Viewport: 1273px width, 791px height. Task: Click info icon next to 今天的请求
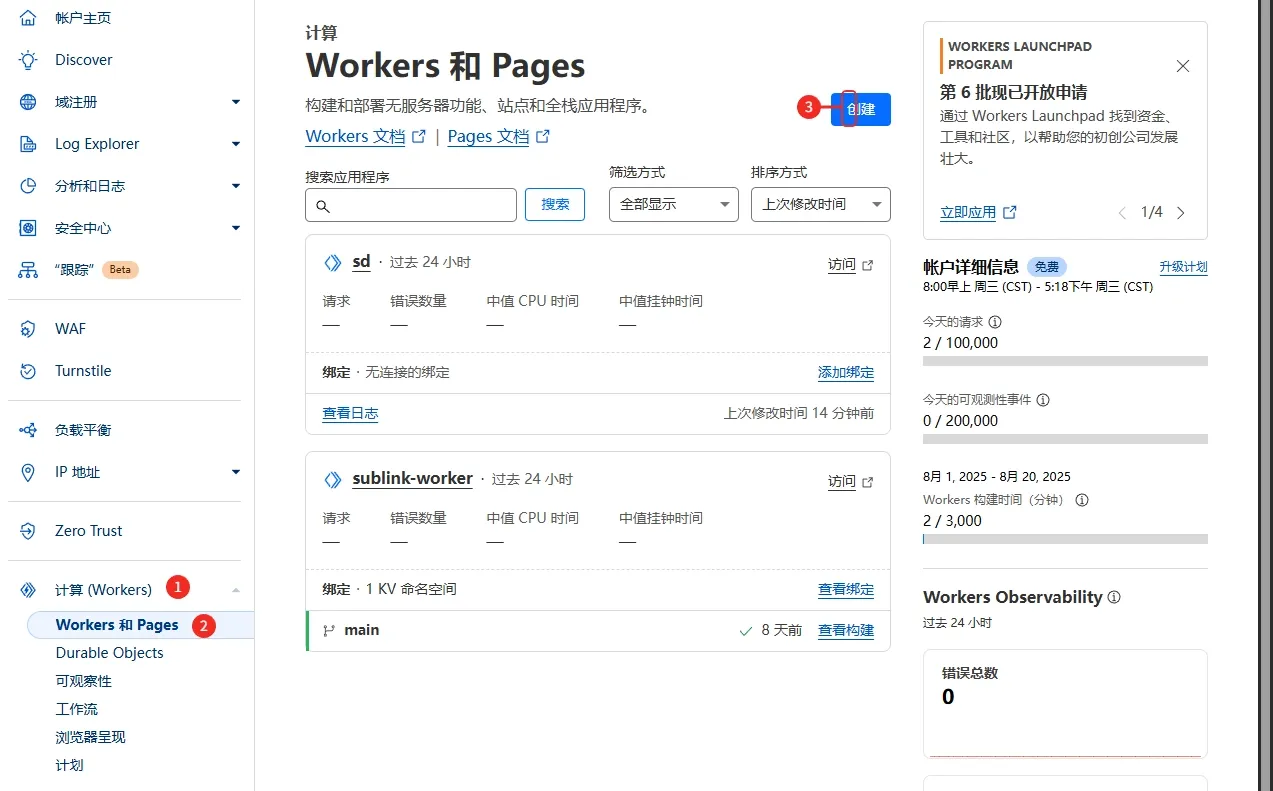(x=995, y=322)
